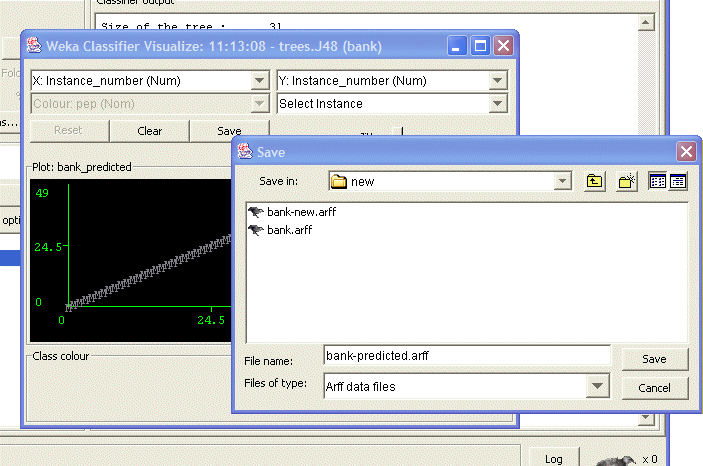
Task: Expand the Select Instance dropdown
Action: pos(497,104)
